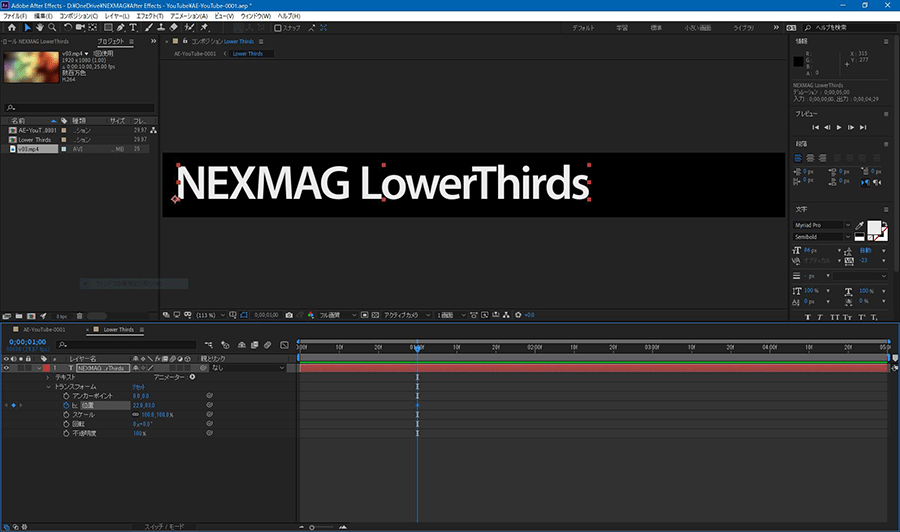Select the Brush tool
This screenshot has width=900, height=532.
point(149,27)
